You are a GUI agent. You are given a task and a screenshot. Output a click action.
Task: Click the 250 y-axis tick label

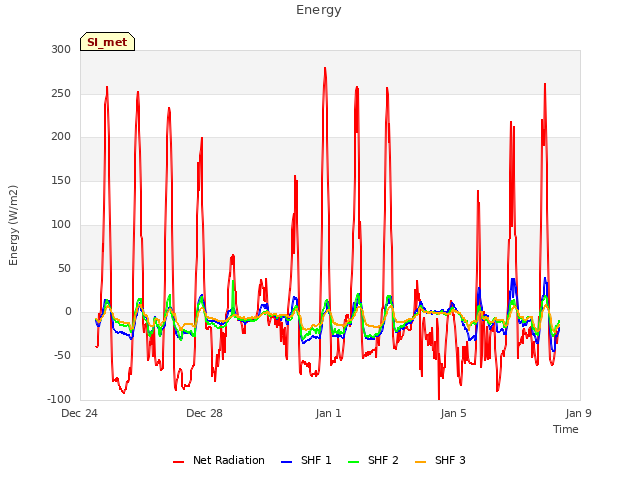pyautogui.click(x=61, y=93)
